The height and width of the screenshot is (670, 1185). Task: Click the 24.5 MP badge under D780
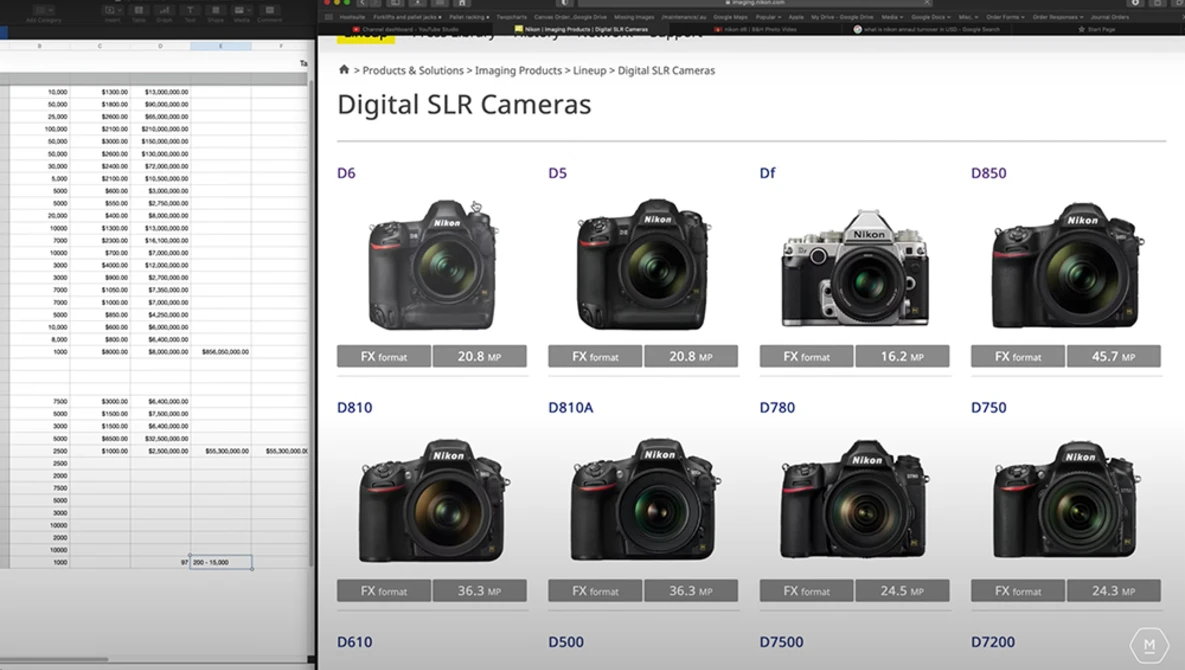tap(902, 591)
